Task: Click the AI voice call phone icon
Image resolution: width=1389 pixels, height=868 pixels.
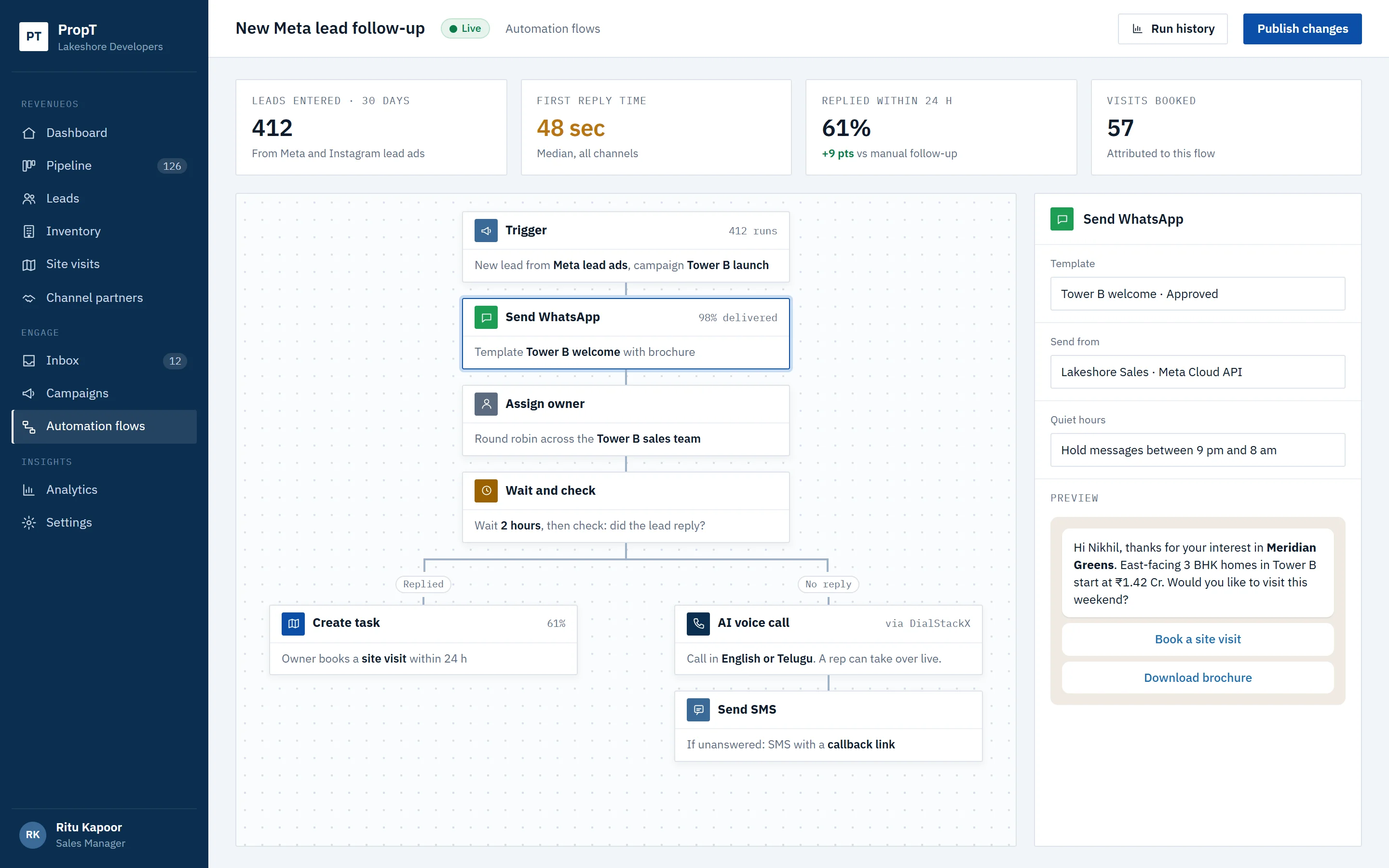Action: 698,623
